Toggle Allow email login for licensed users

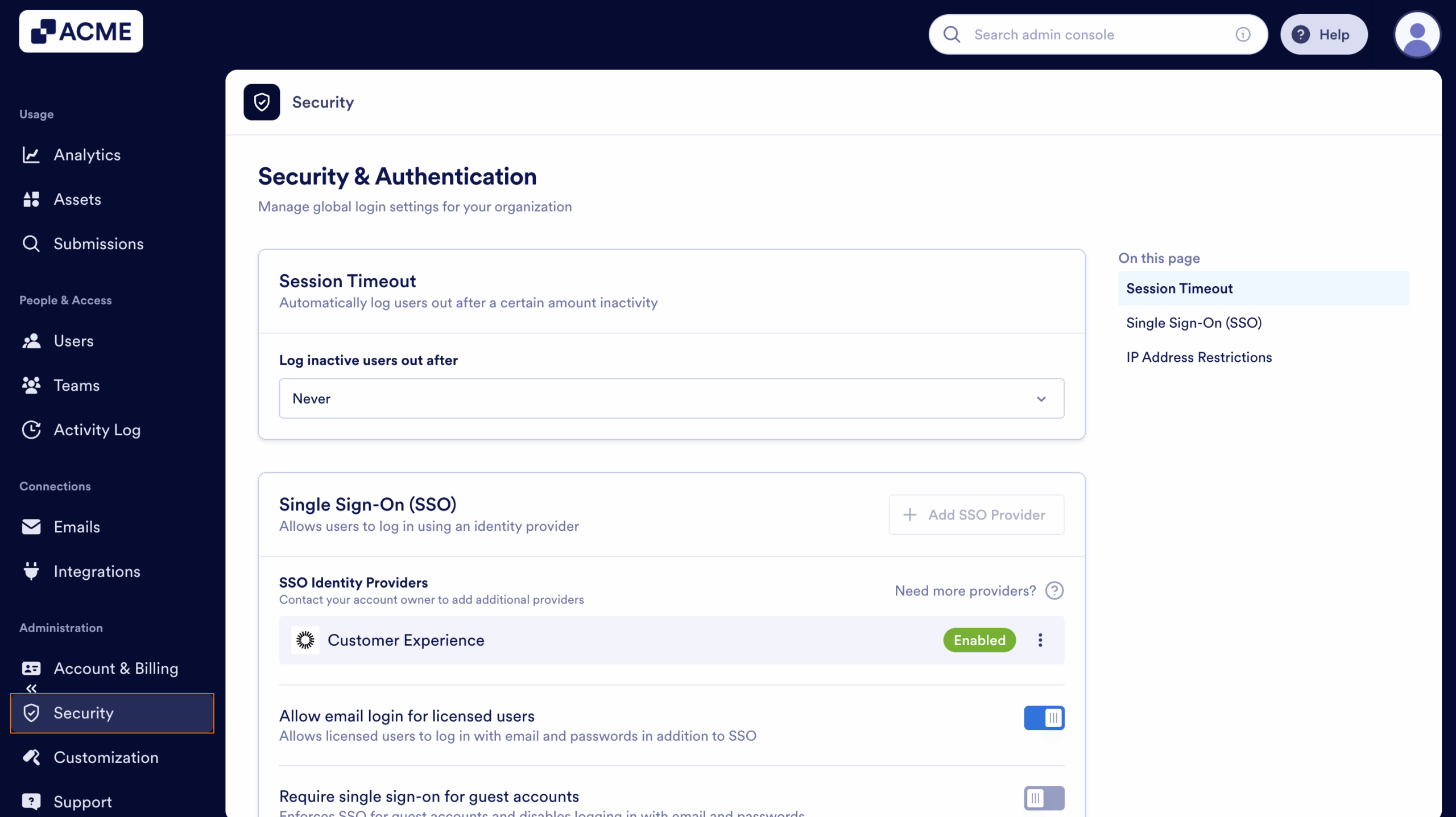(x=1044, y=717)
